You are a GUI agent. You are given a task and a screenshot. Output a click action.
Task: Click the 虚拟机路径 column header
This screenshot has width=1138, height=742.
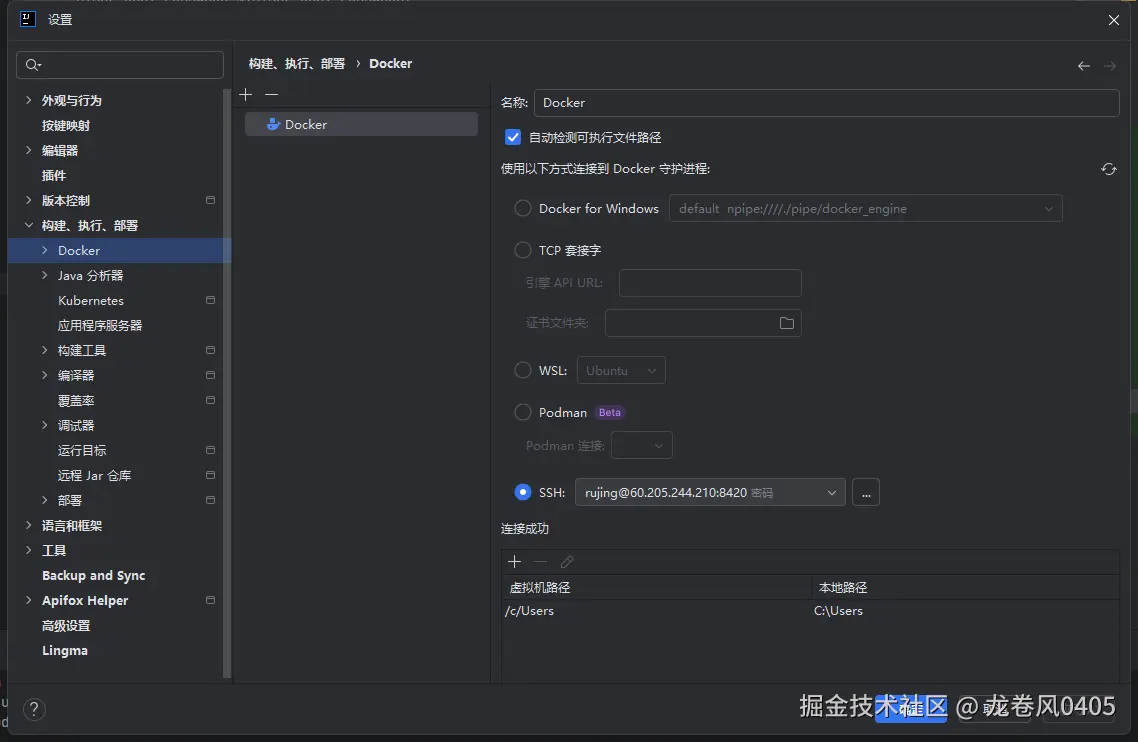[656, 587]
